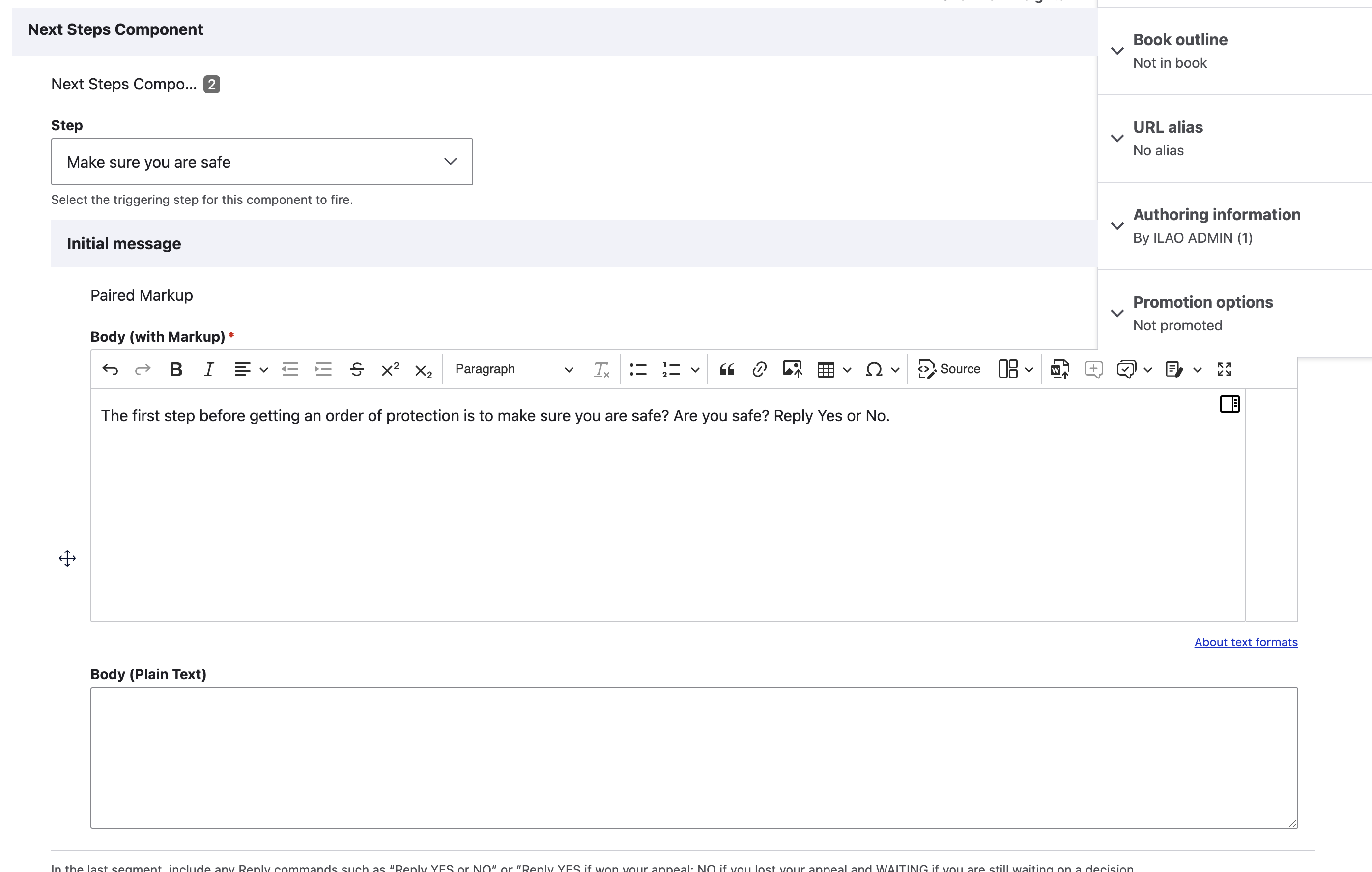Insert a bulleted list
Screen dimensions: 1372x872
(638, 369)
